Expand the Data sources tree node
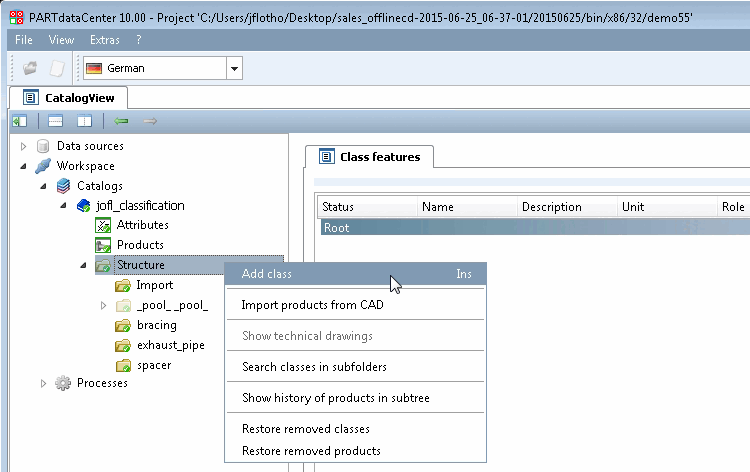Image resolution: width=750 pixels, height=472 pixels. [24, 146]
